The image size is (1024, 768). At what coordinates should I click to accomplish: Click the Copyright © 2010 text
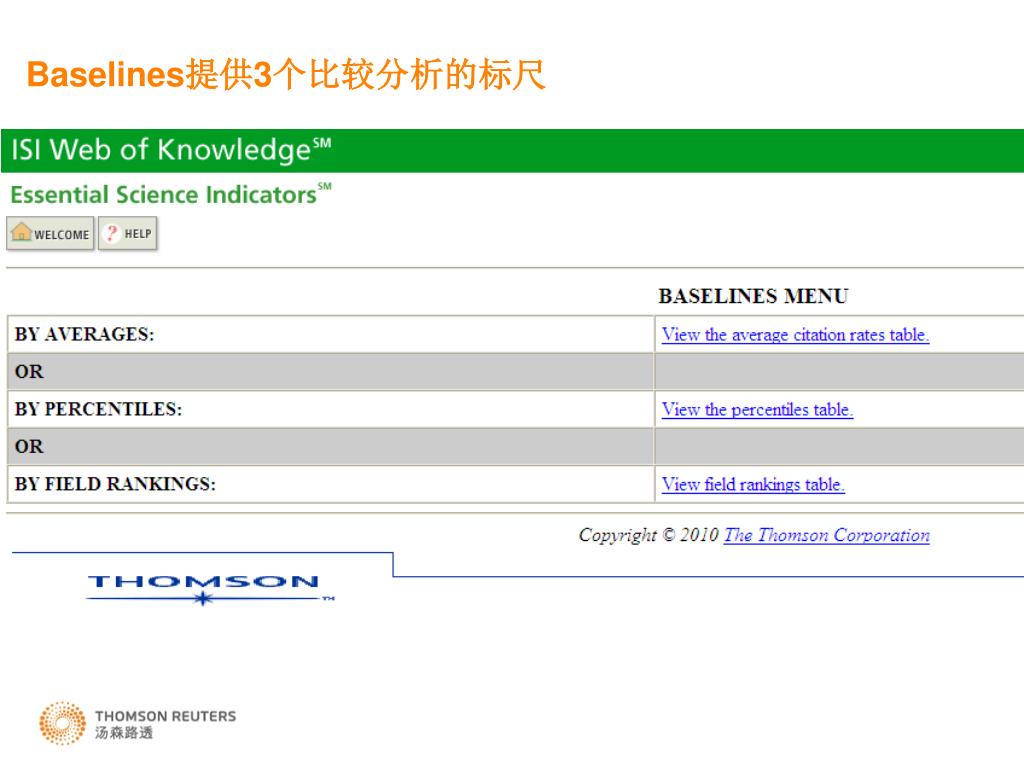(648, 535)
